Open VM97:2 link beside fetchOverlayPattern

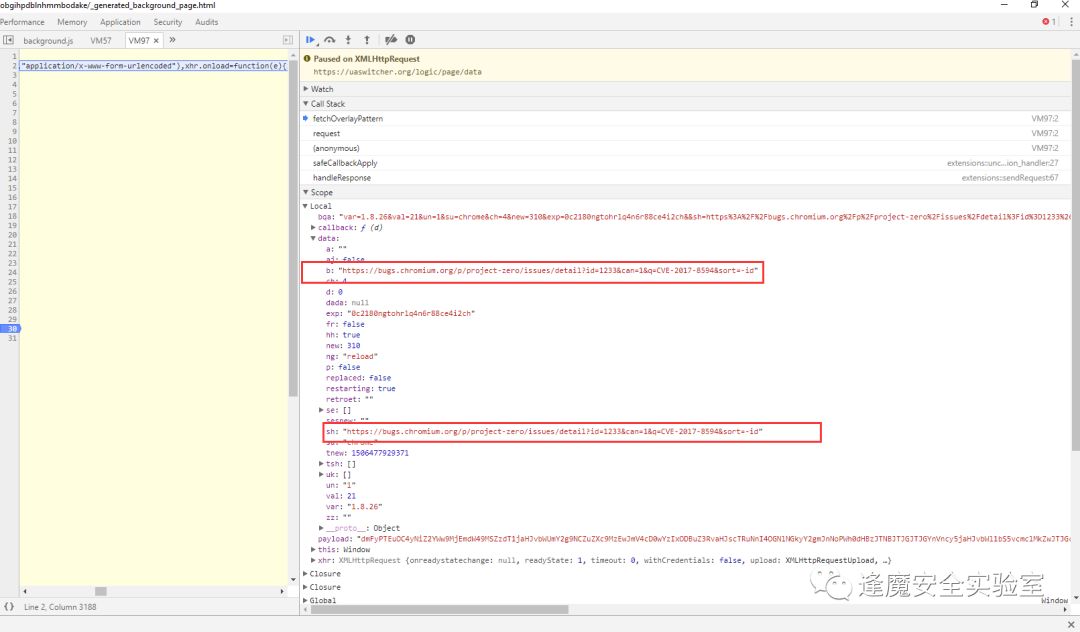1045,118
